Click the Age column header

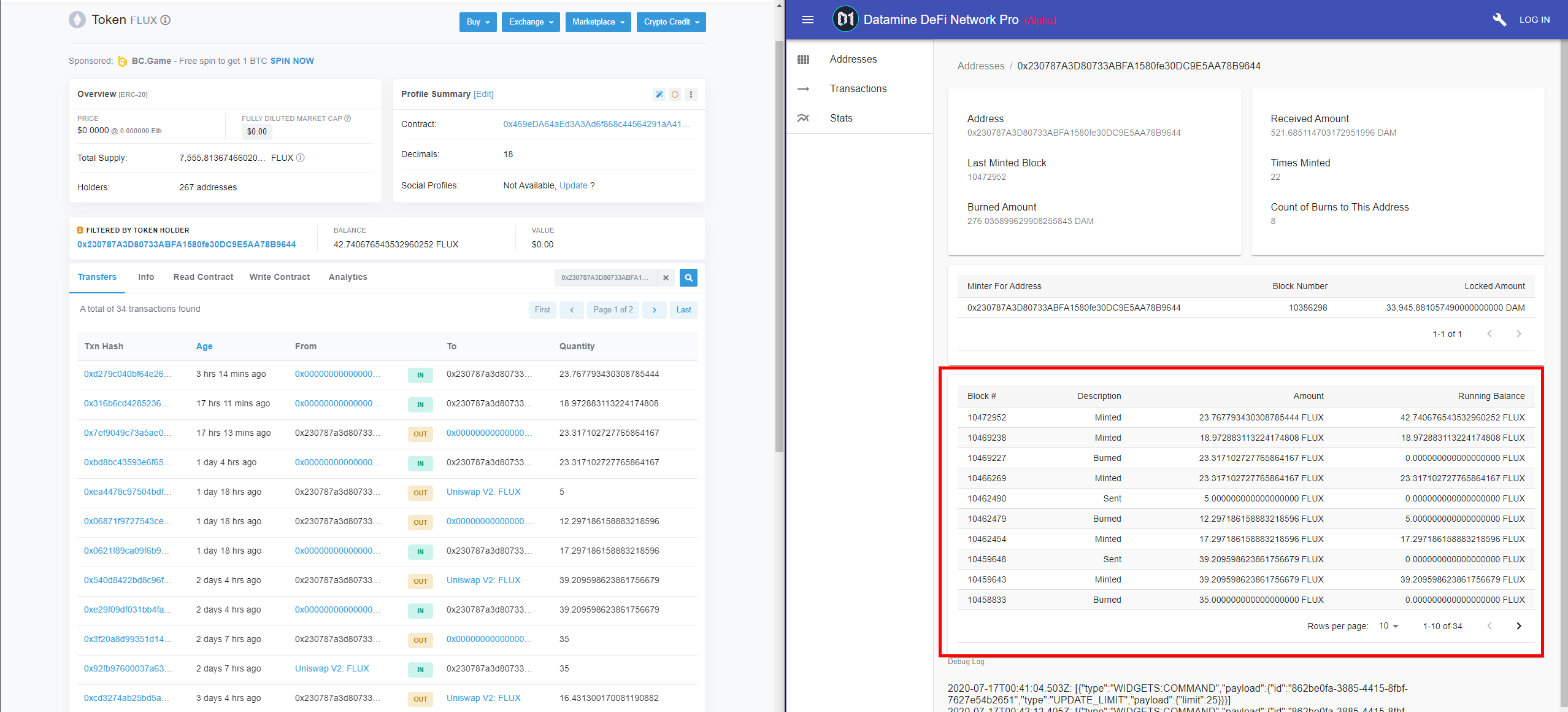tap(204, 346)
